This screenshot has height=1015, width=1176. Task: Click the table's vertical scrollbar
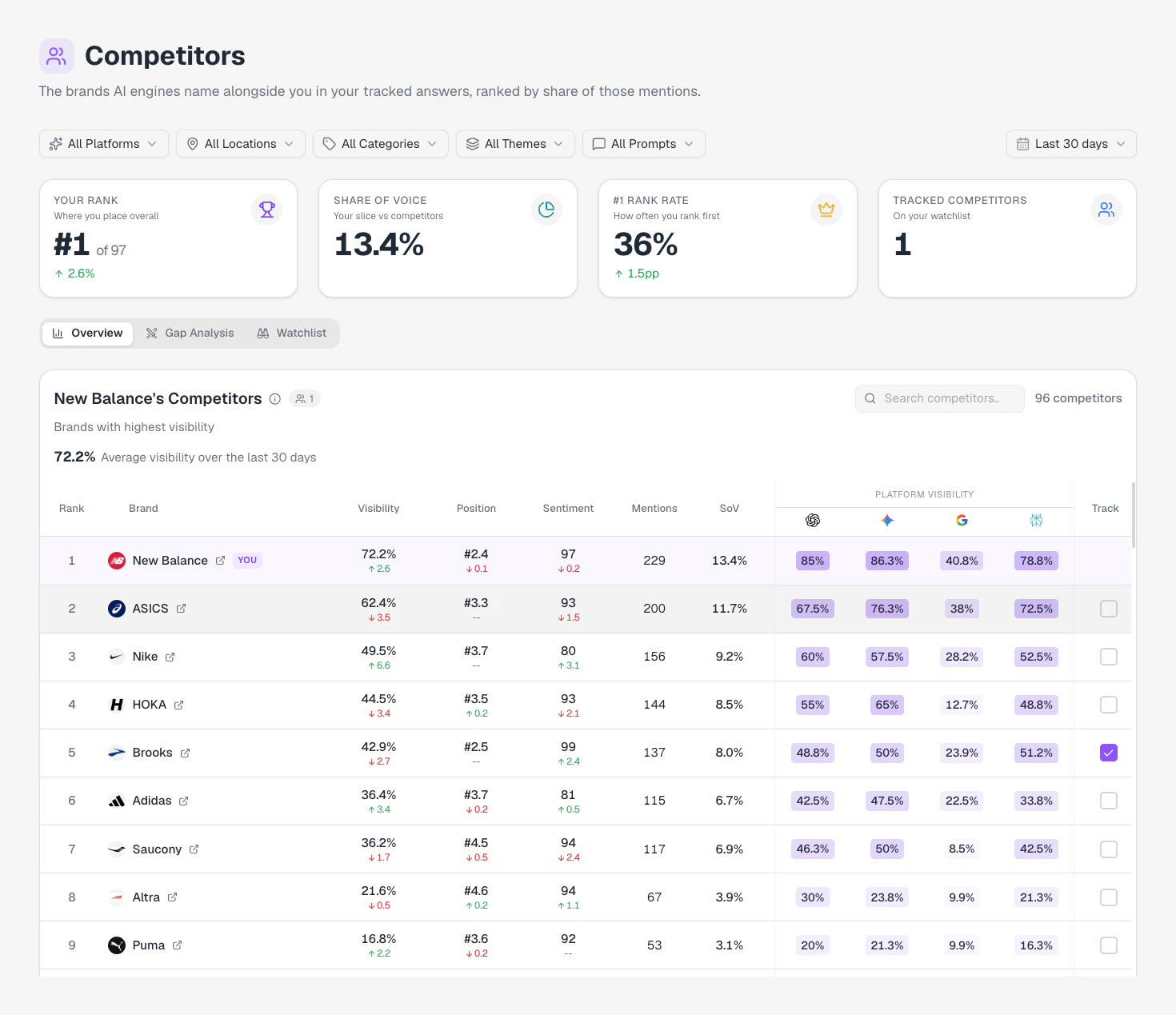1134,515
